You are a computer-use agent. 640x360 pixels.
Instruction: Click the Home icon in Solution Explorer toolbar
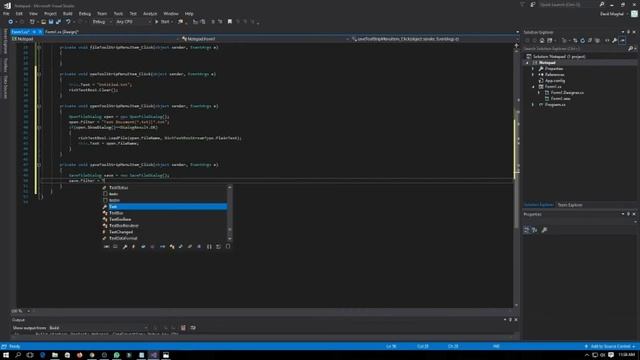point(542,40)
